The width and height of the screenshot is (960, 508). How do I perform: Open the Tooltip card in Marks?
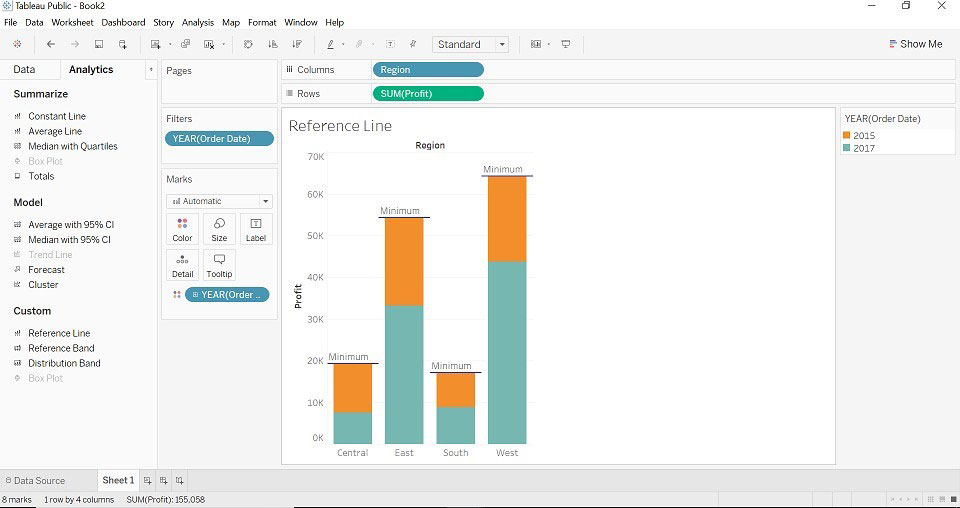(x=219, y=266)
